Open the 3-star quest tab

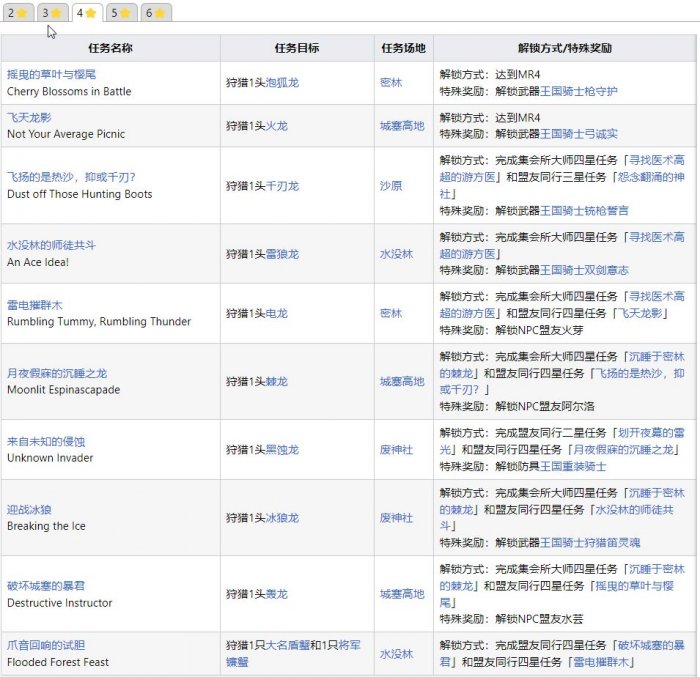point(51,13)
